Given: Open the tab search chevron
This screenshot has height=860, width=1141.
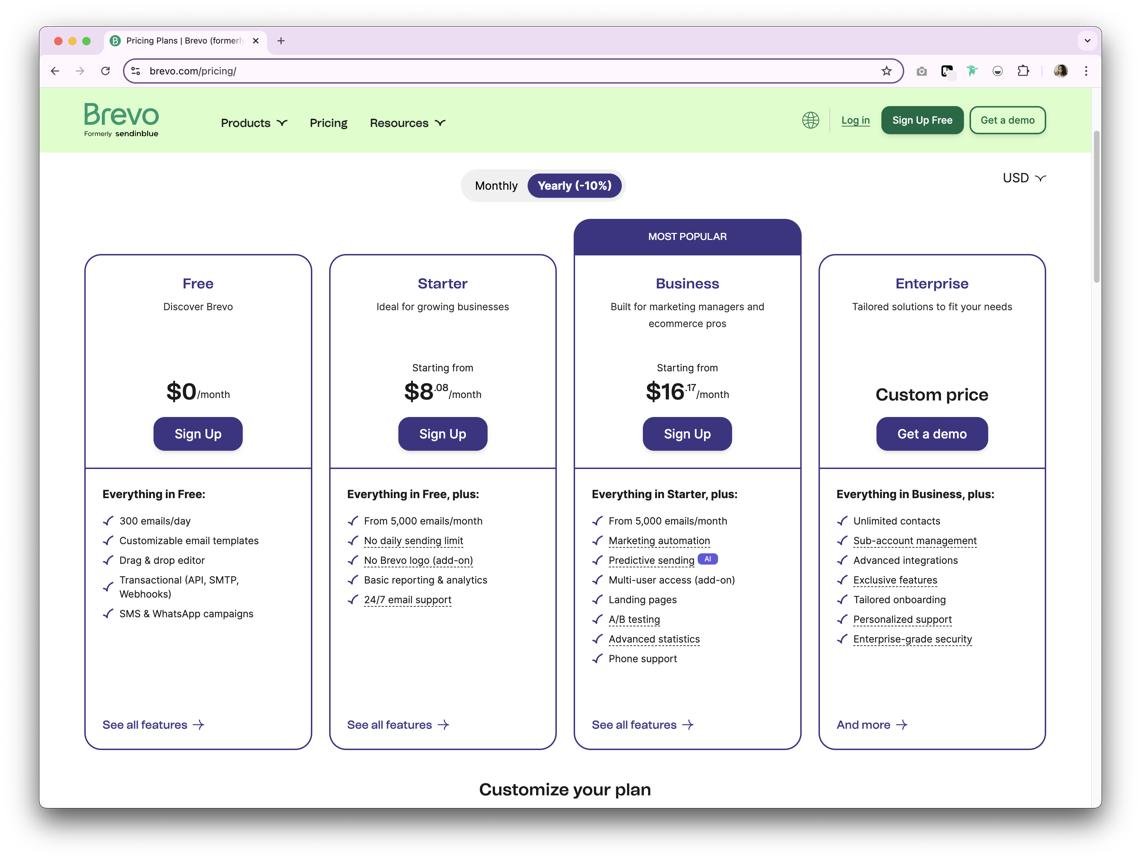Looking at the screenshot, I should coord(1087,41).
